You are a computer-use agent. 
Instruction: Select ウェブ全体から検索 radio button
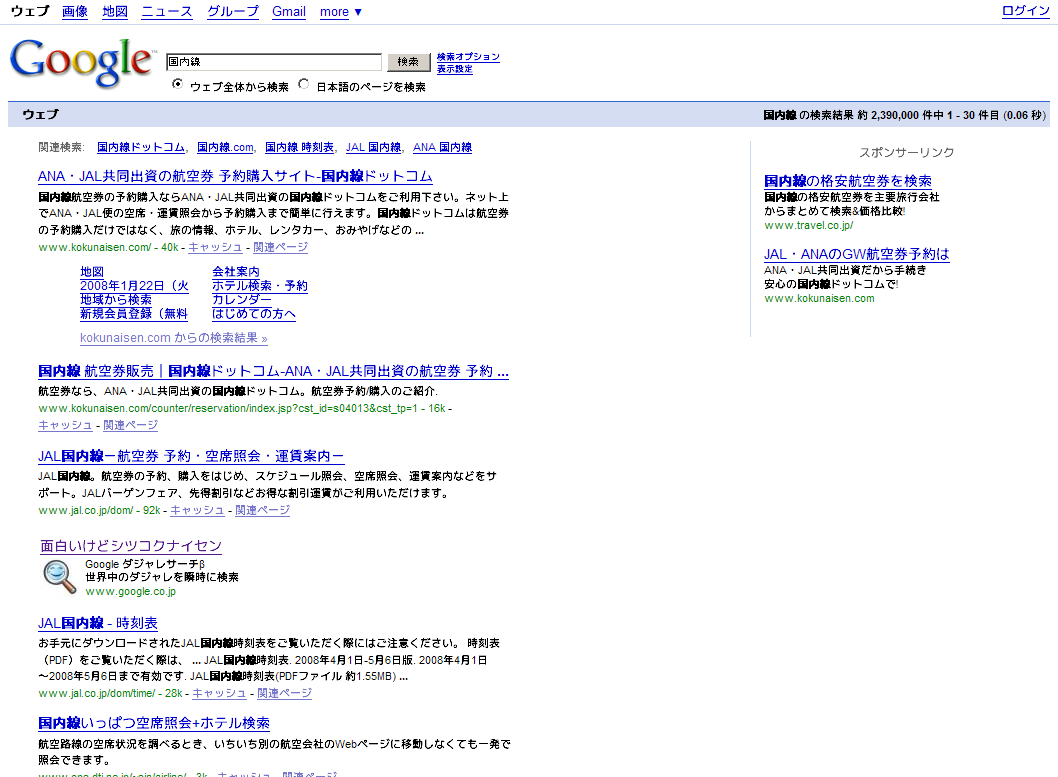click(178, 85)
